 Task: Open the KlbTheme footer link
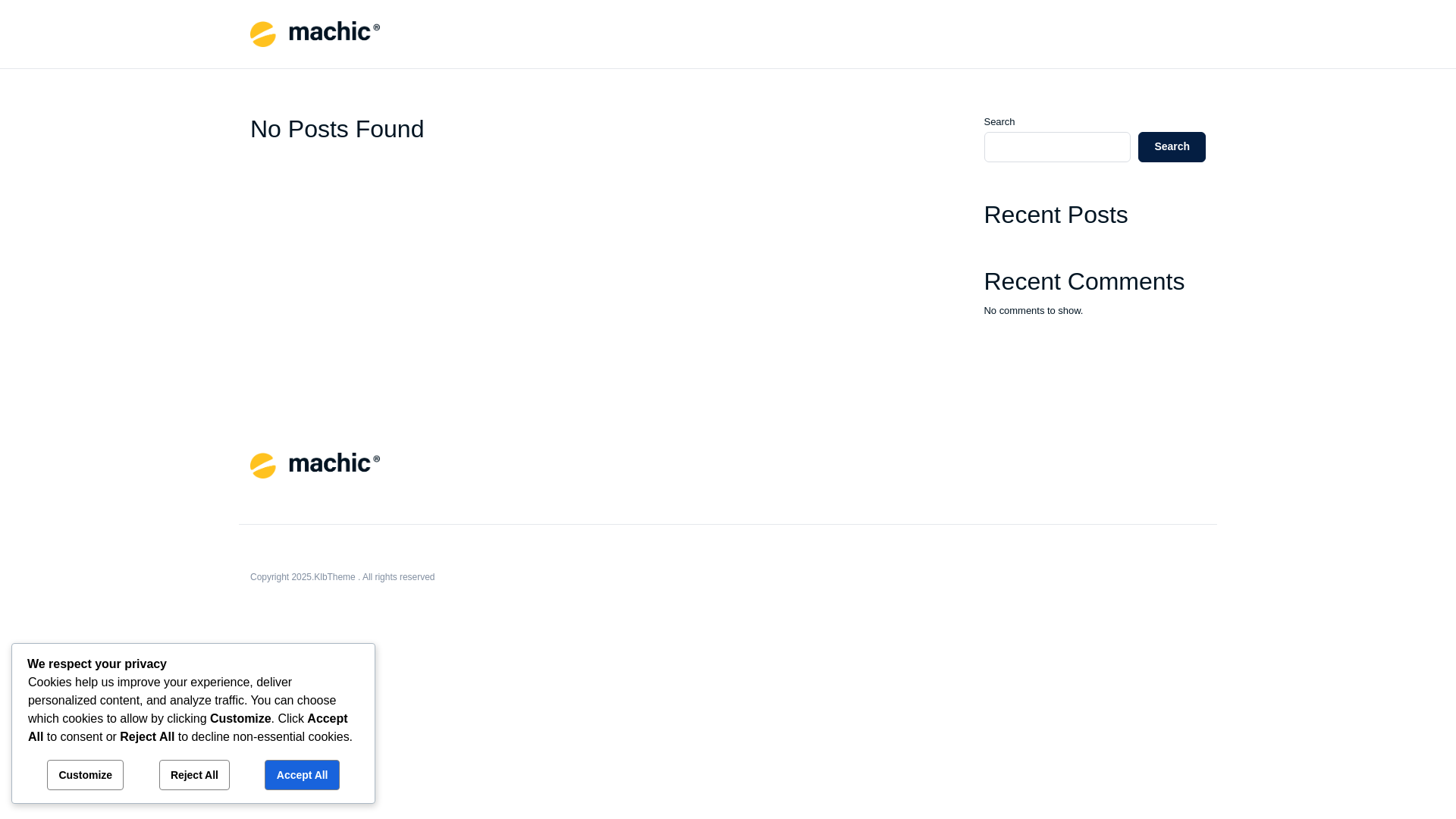[334, 577]
